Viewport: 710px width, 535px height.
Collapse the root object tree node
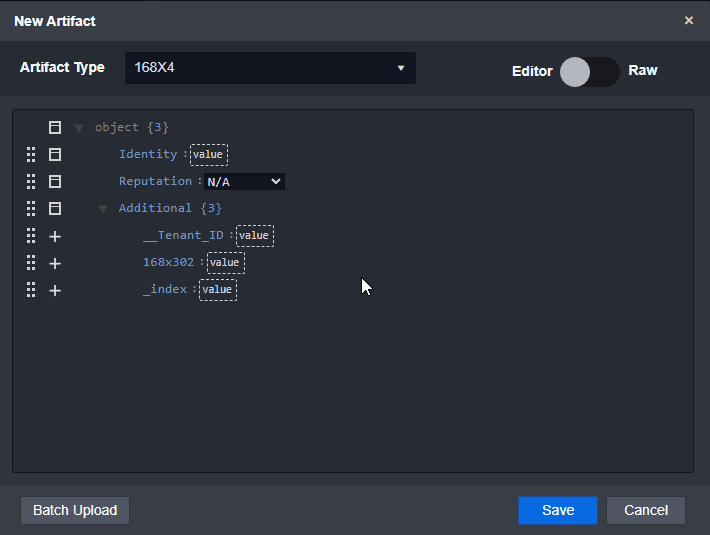pos(79,128)
